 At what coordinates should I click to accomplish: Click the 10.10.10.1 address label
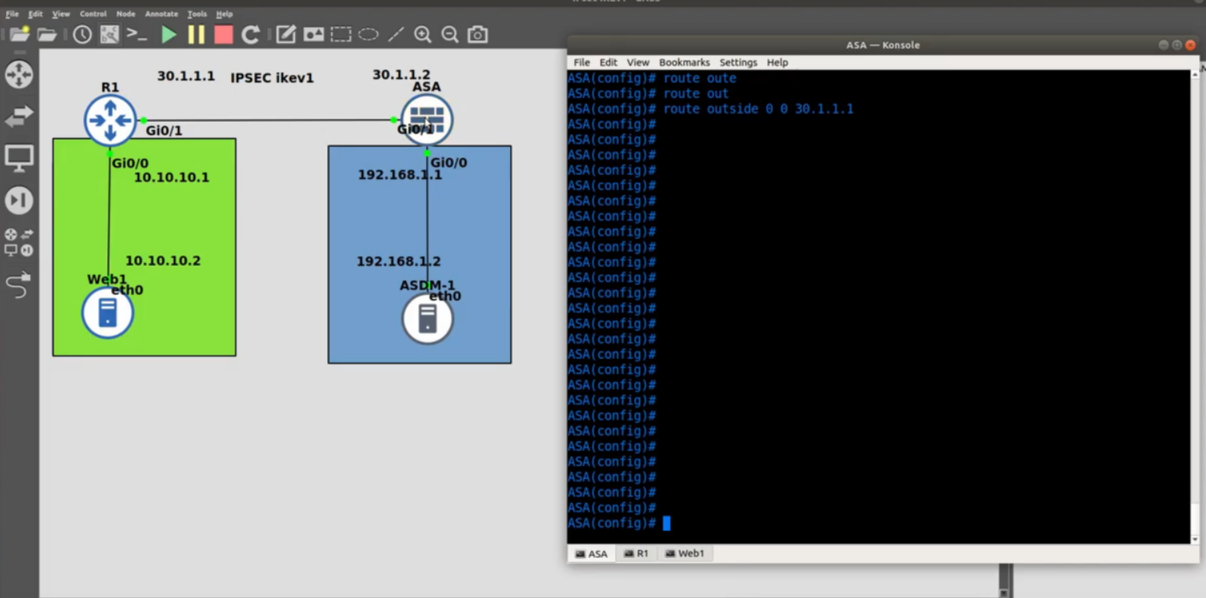(172, 177)
